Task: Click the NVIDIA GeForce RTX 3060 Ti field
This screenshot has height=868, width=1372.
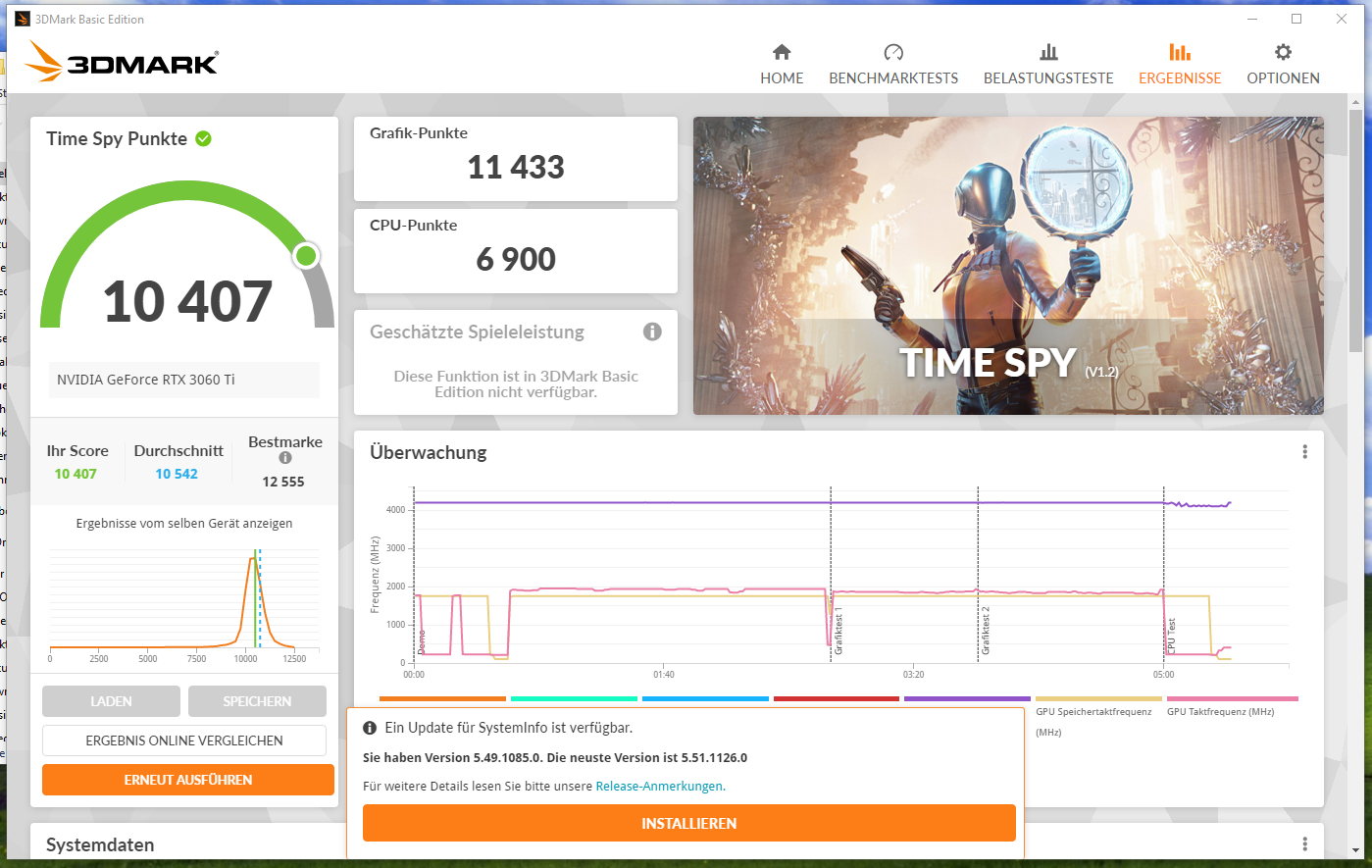Action: pos(184,380)
